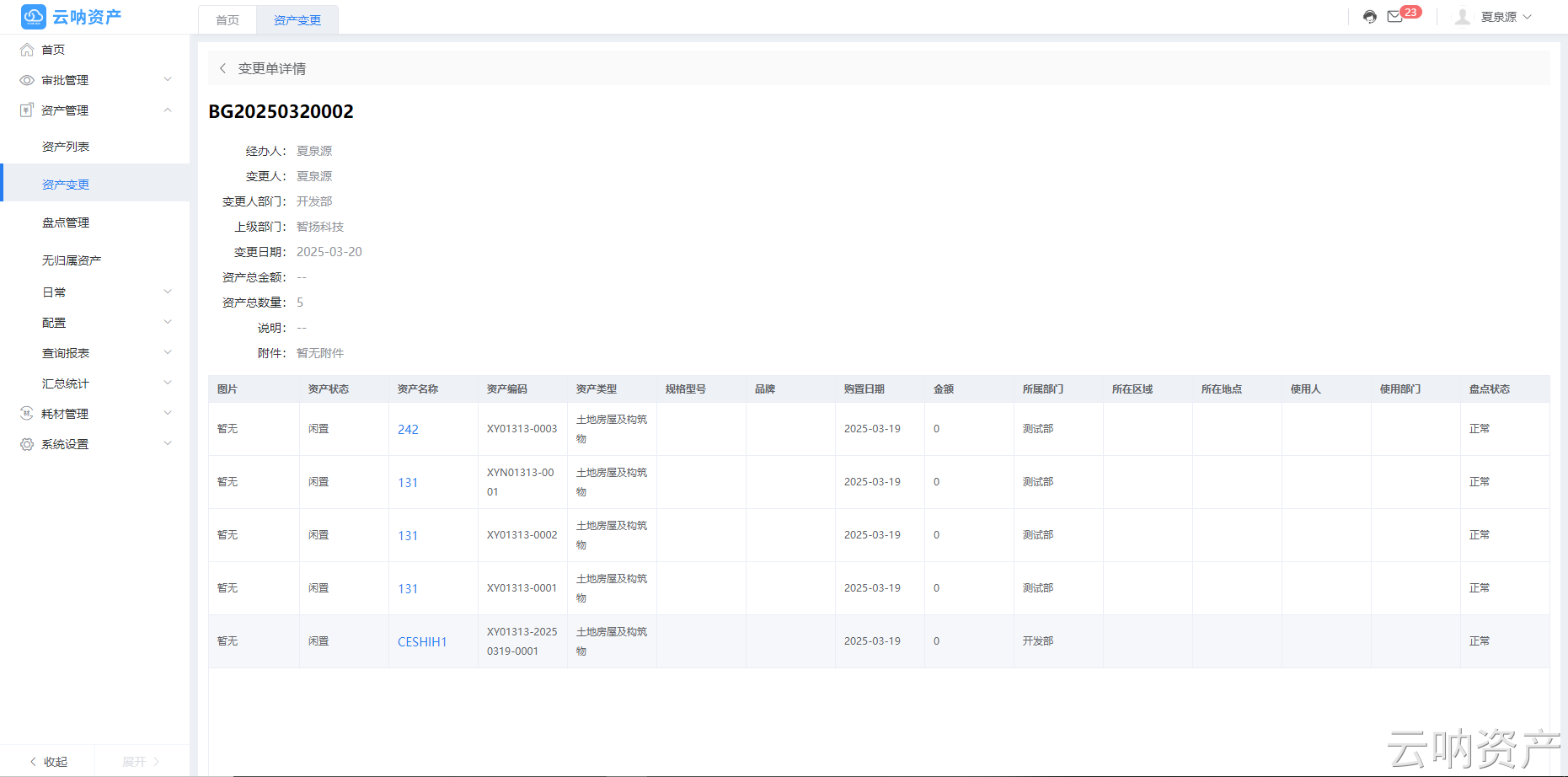Click the 暂无附件 attachment text
Viewport: 1568px width, 777px height.
320,353
